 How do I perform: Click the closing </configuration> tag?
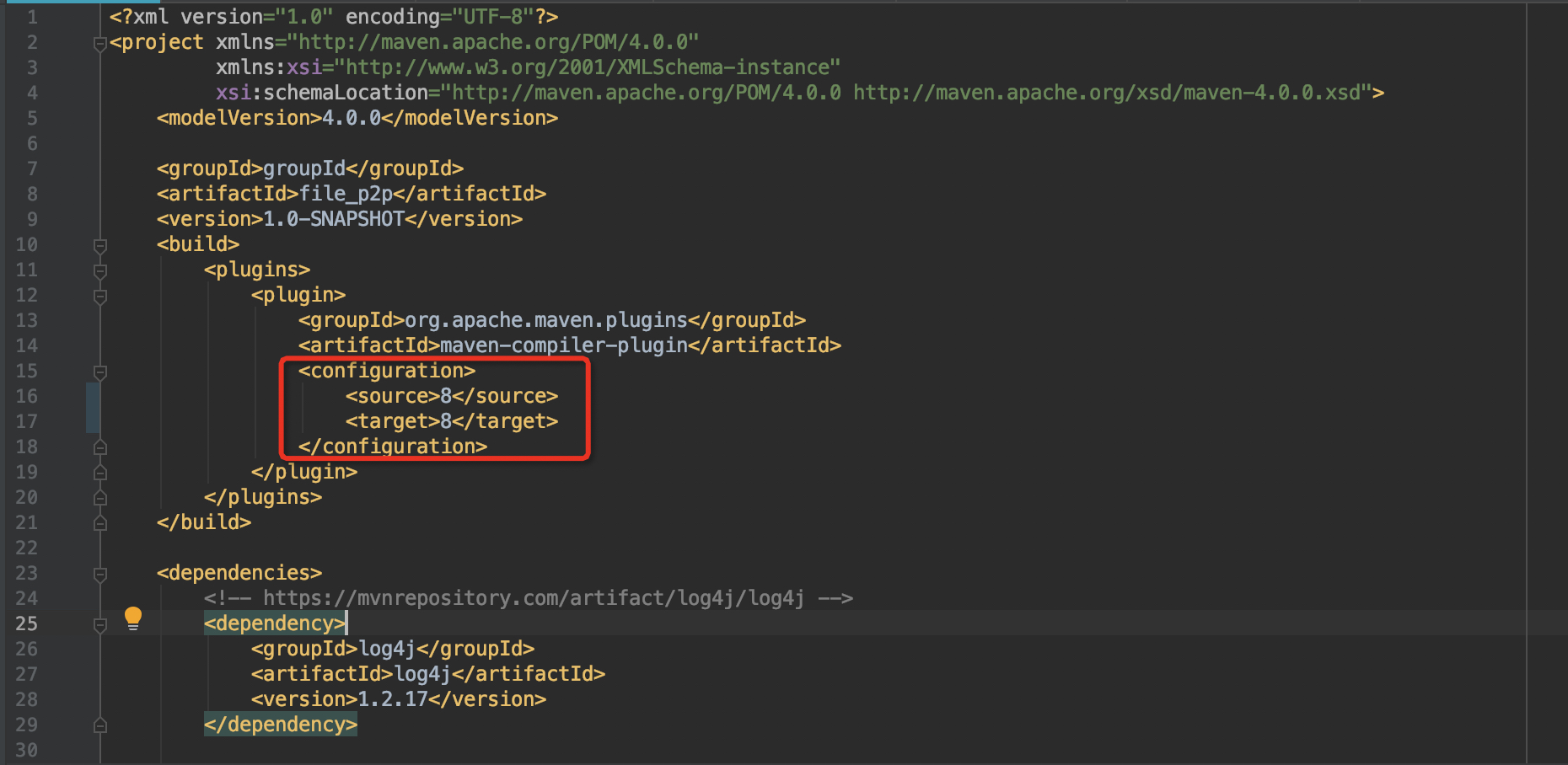coord(393,447)
